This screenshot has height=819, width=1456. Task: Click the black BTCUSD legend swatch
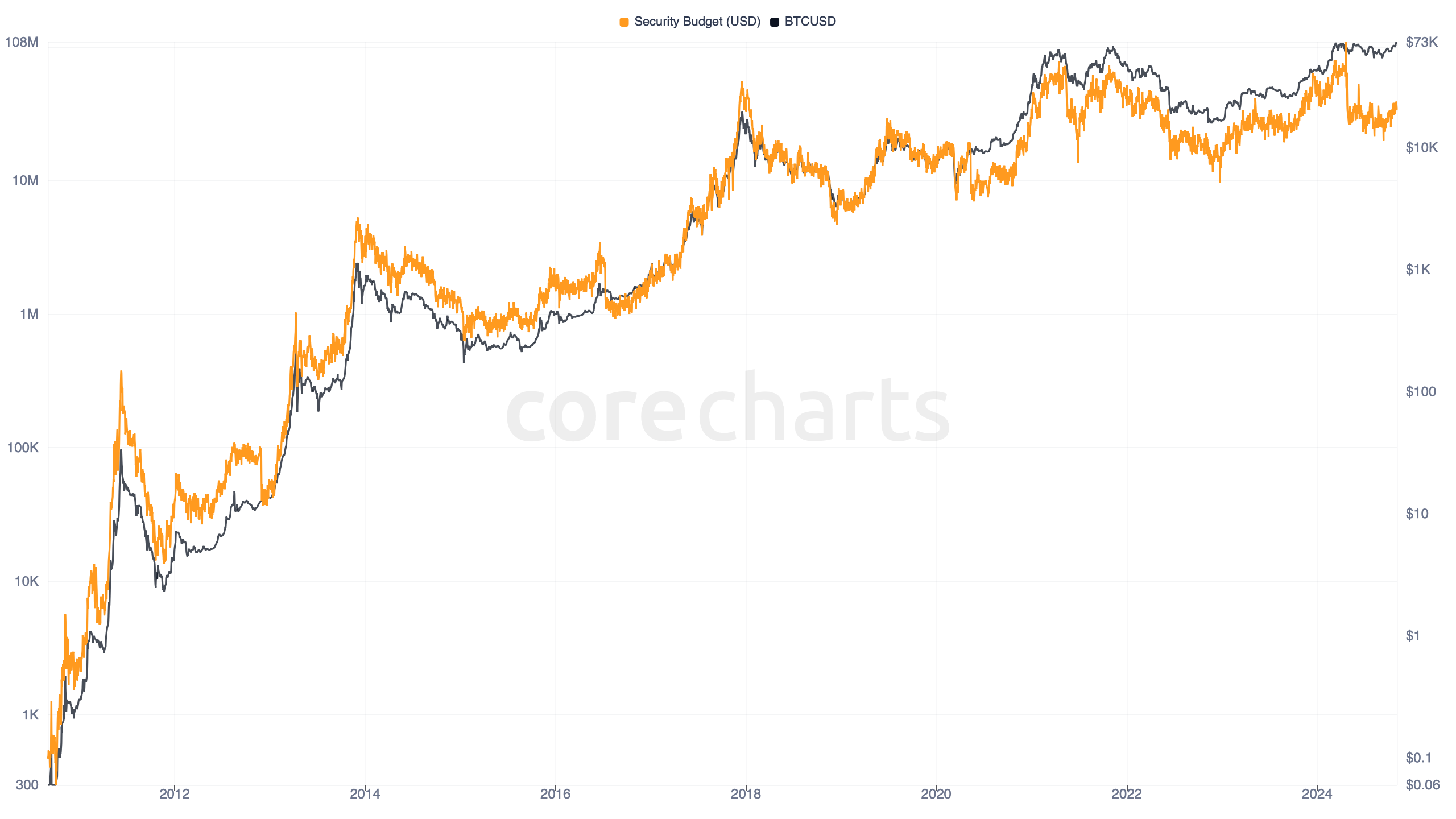coord(774,22)
